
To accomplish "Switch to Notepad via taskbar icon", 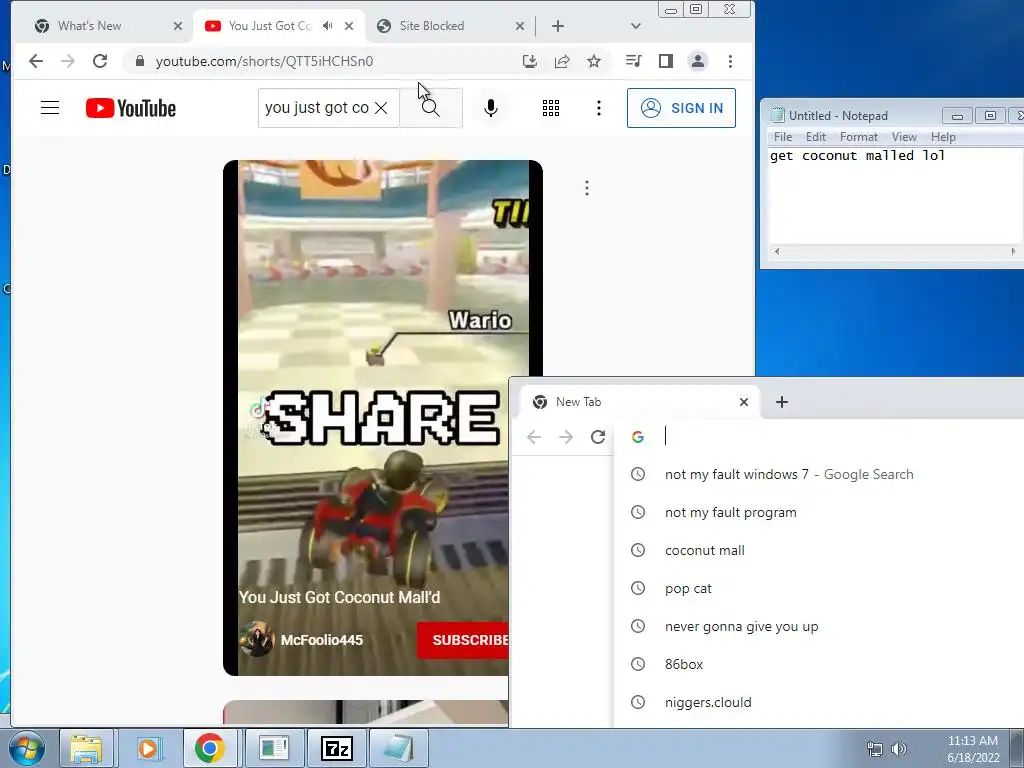I will pyautogui.click(x=399, y=748).
